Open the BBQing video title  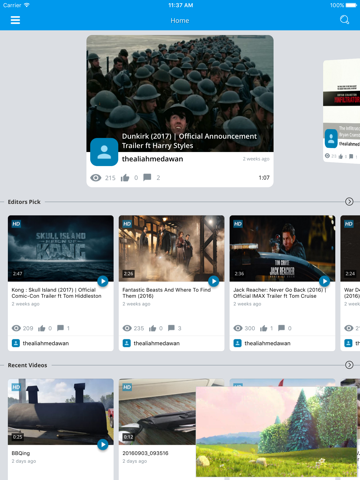pyautogui.click(x=21, y=453)
